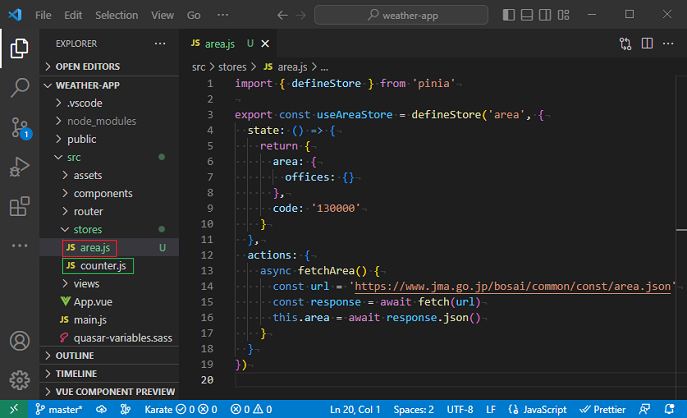This screenshot has width=687, height=418.
Task: Open the Extensions view
Action: click(x=19, y=206)
